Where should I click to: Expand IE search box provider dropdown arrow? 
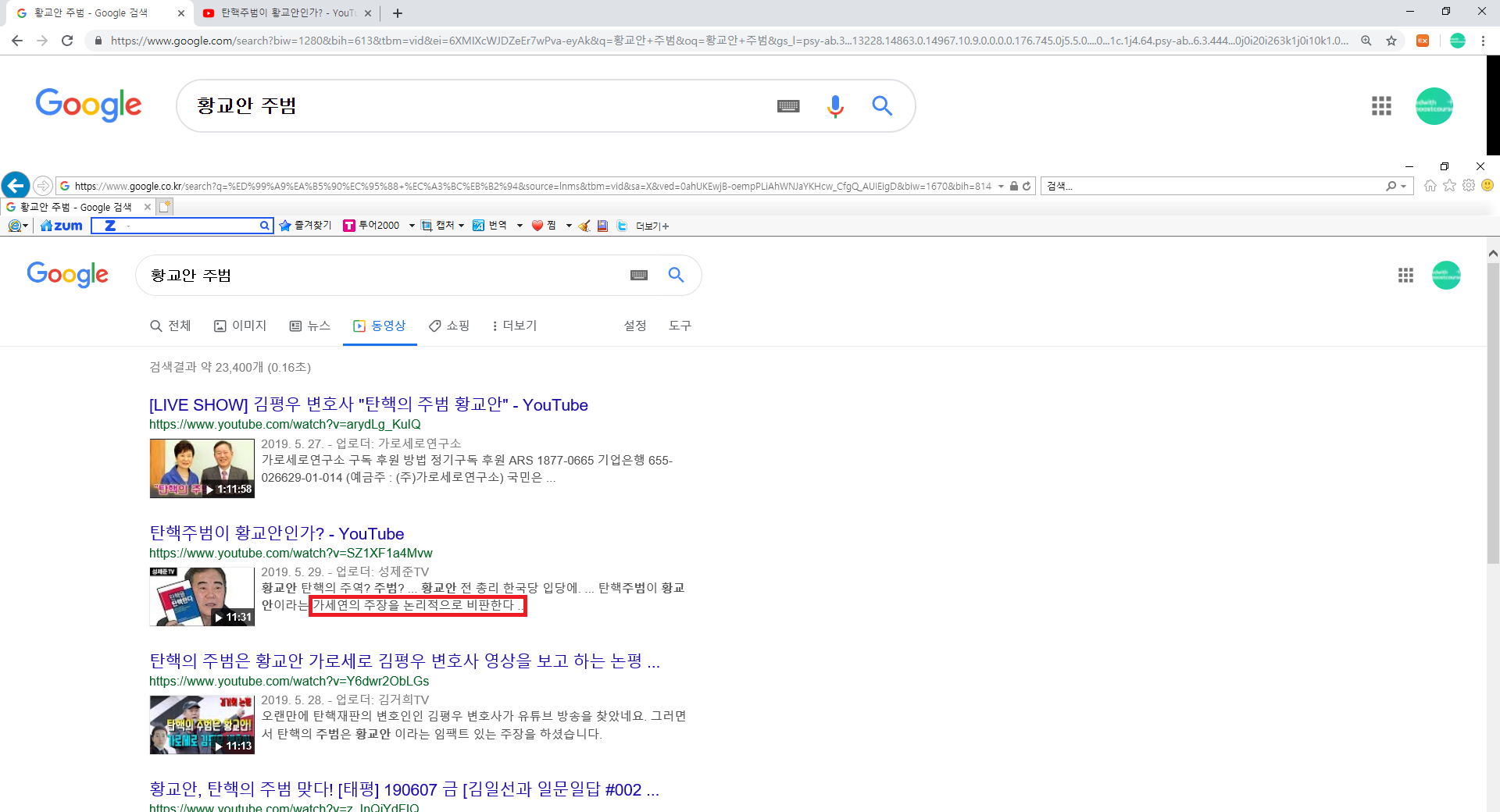(1404, 186)
